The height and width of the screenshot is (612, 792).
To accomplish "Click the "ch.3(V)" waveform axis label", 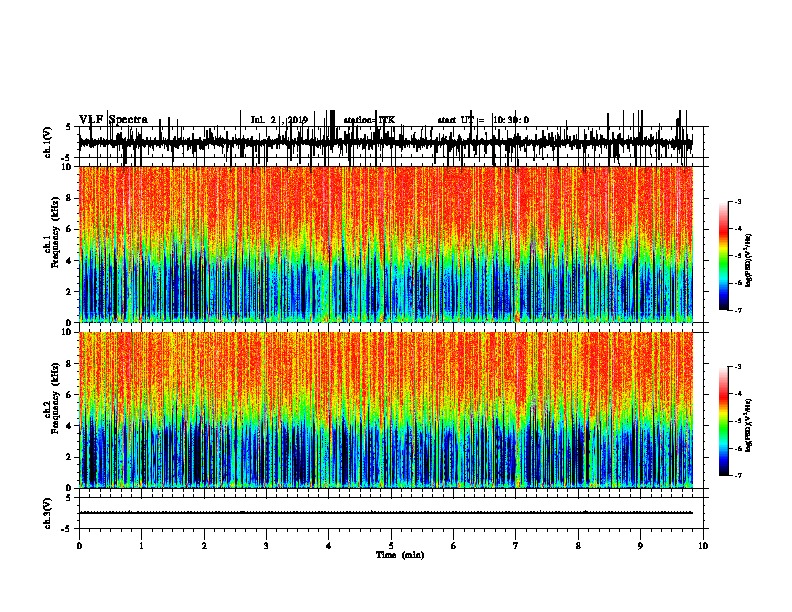I will pos(48,513).
